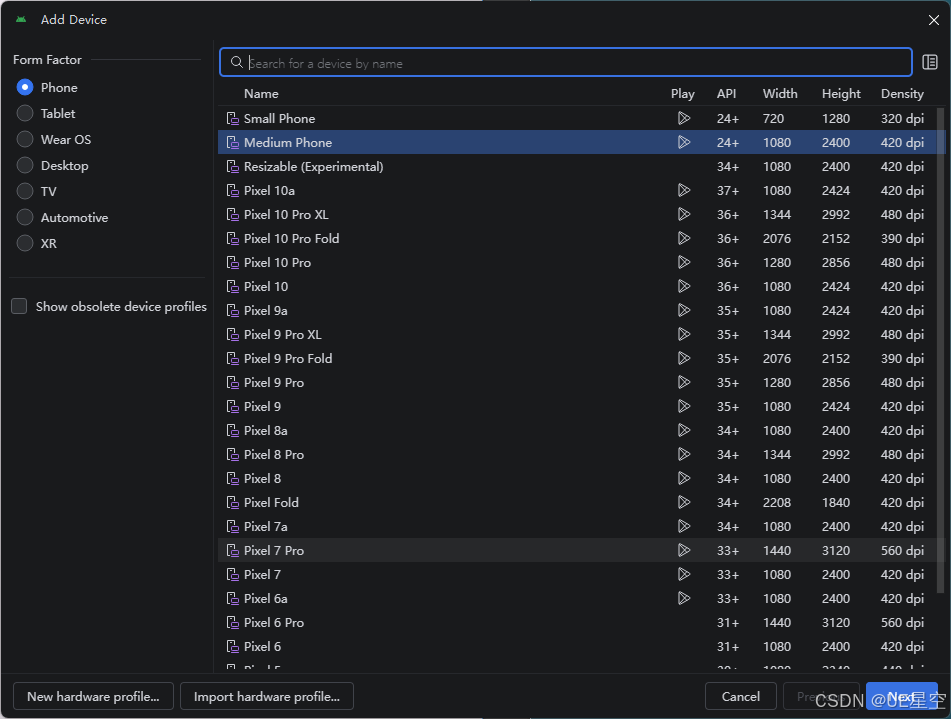Click the Play Store icon in Pixel 7 Pro row

[684, 550]
